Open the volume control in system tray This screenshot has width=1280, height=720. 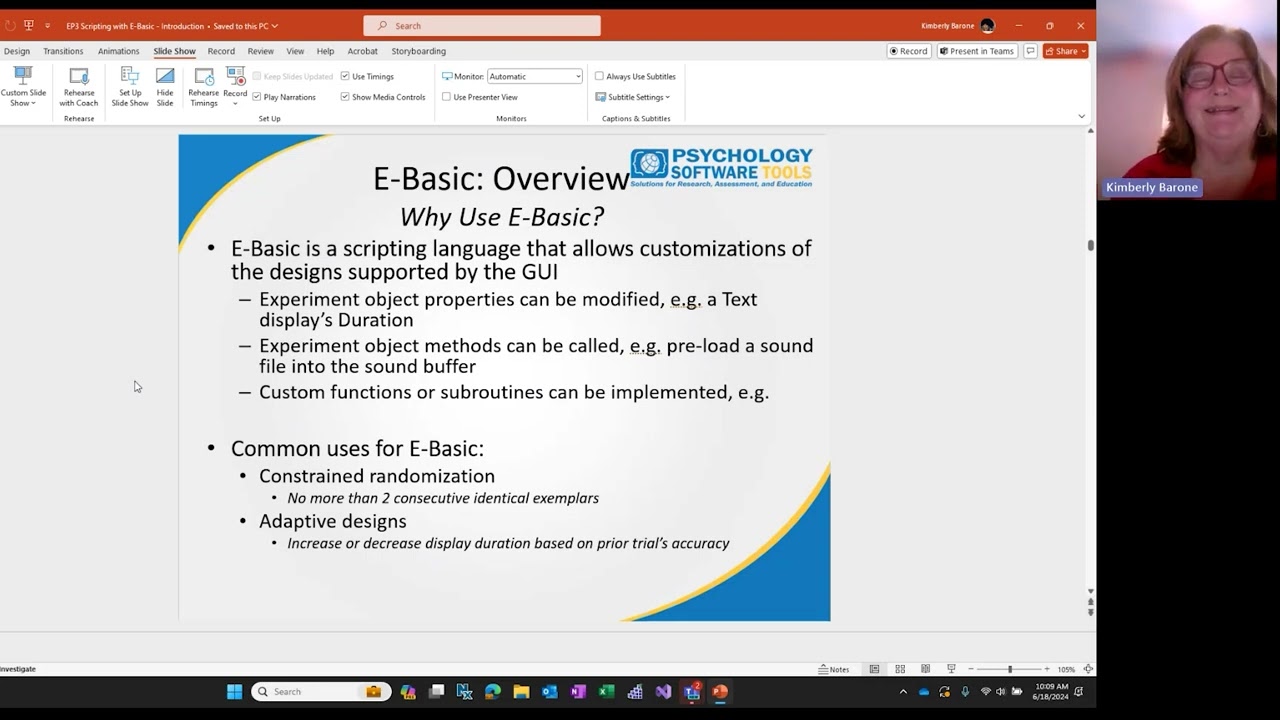pyautogui.click(x=1001, y=691)
